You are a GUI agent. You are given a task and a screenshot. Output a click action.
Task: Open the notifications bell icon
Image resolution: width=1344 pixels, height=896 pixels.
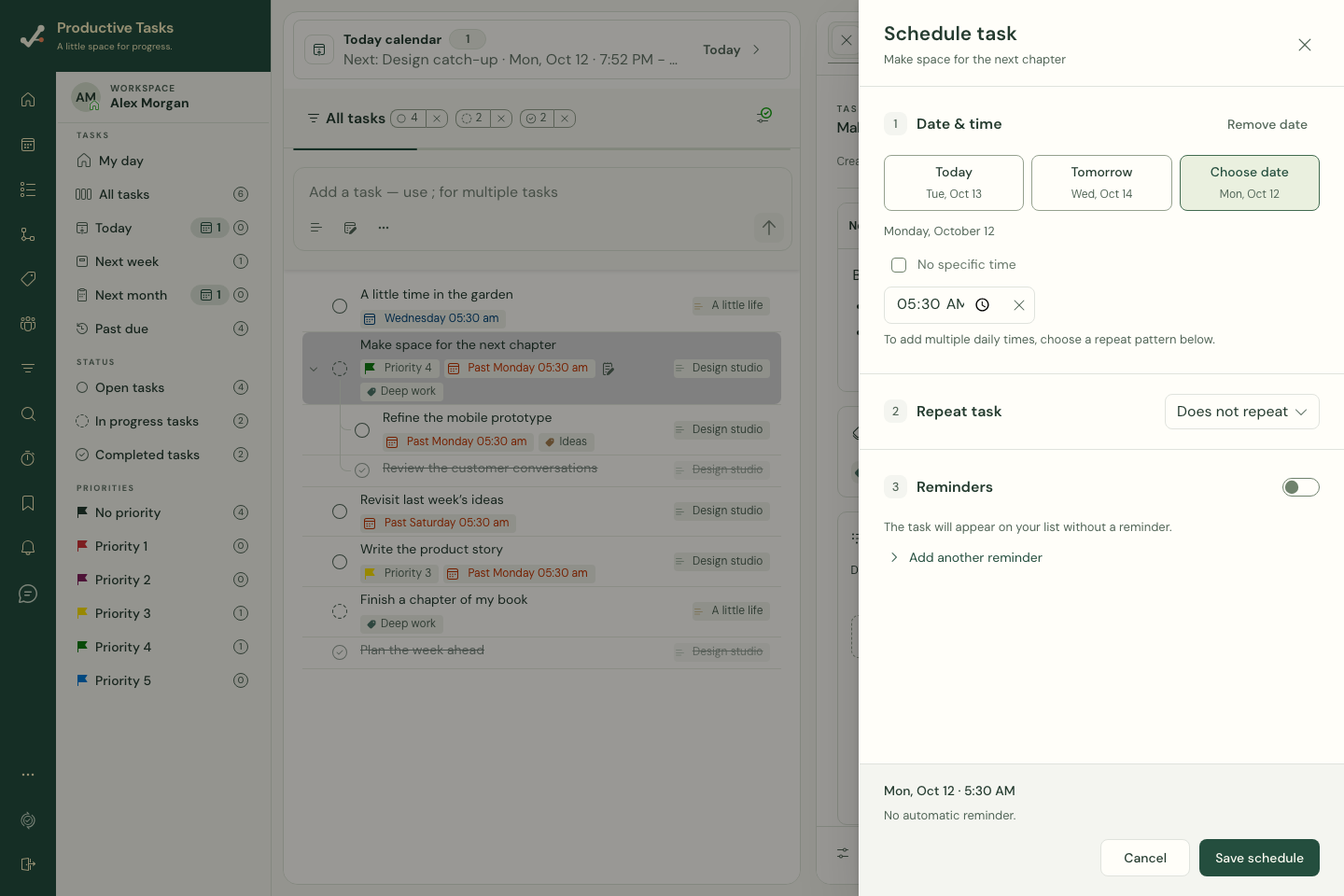28,548
